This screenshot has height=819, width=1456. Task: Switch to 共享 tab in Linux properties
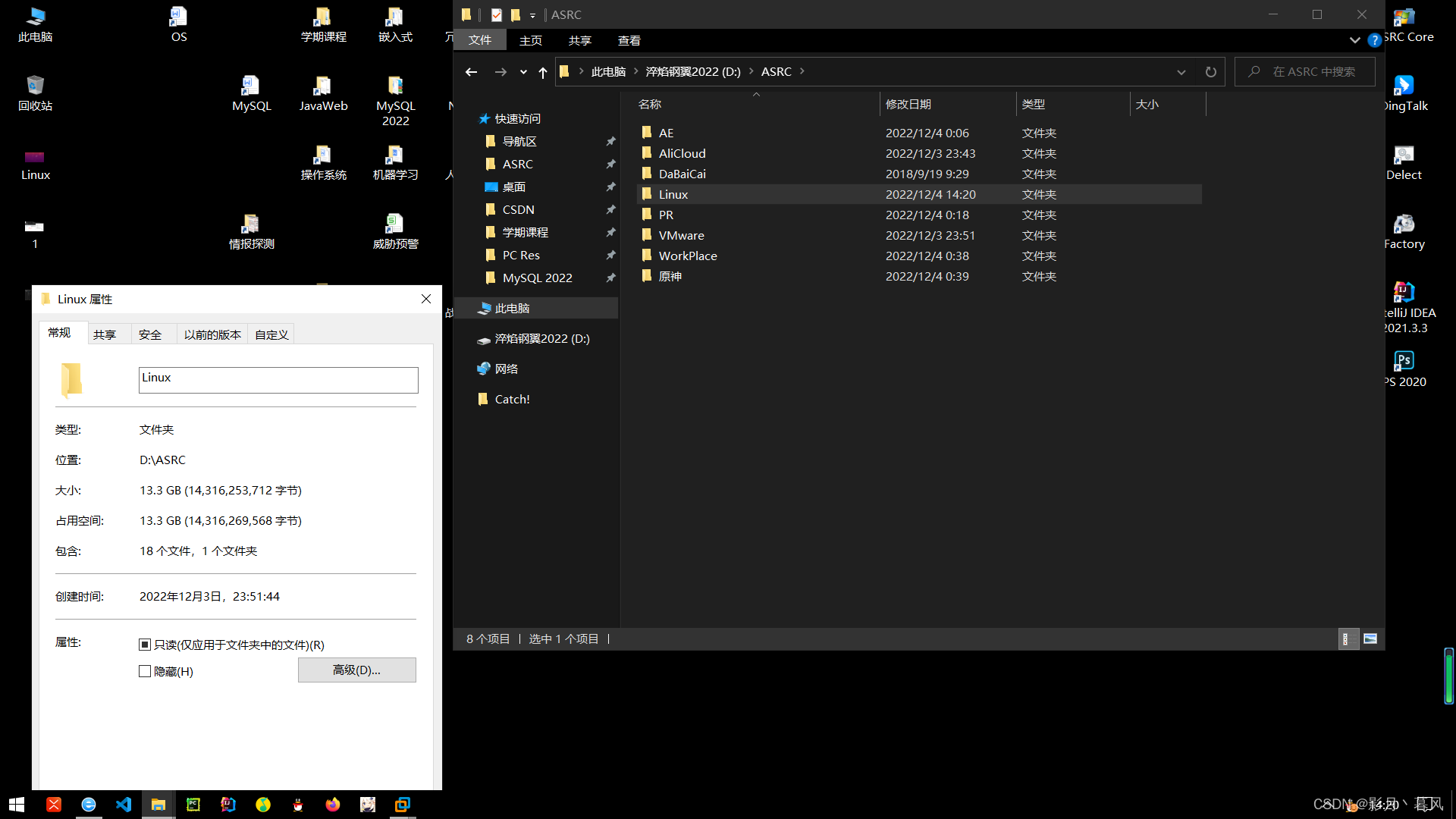pyautogui.click(x=105, y=334)
